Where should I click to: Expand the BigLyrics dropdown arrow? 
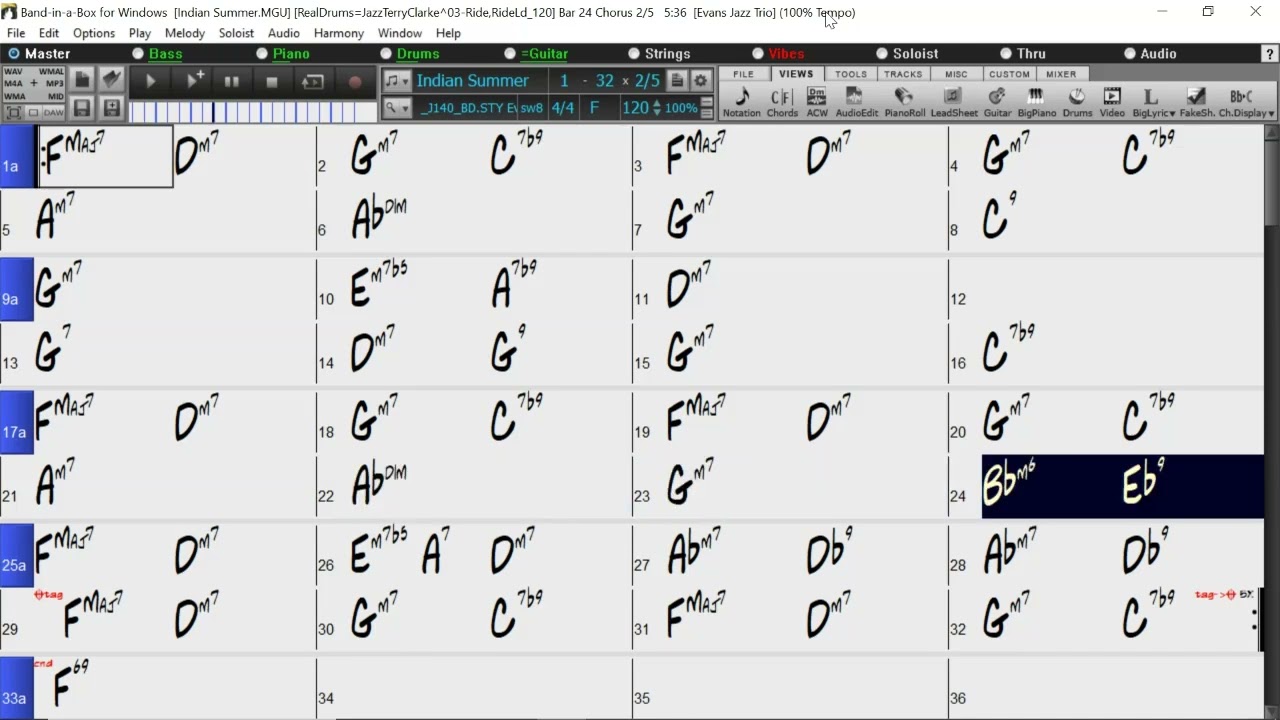click(1171, 114)
